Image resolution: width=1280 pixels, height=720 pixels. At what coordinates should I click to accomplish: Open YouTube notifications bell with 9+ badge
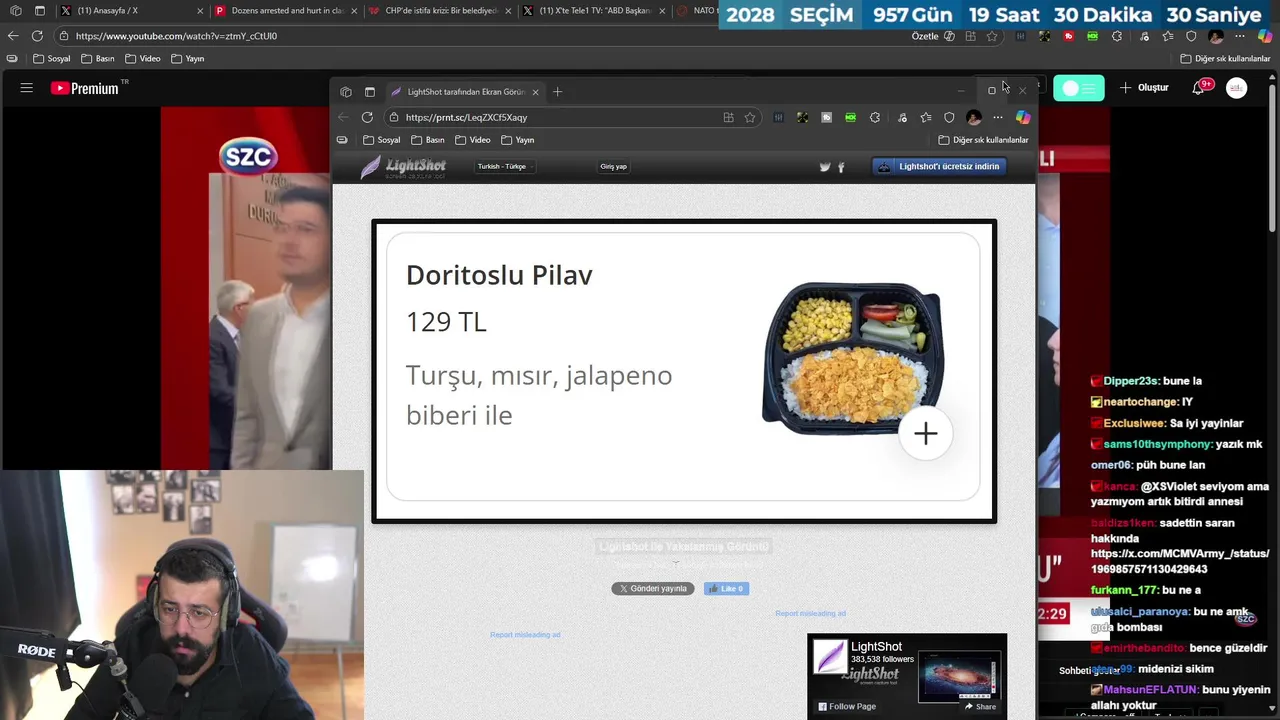click(1198, 88)
